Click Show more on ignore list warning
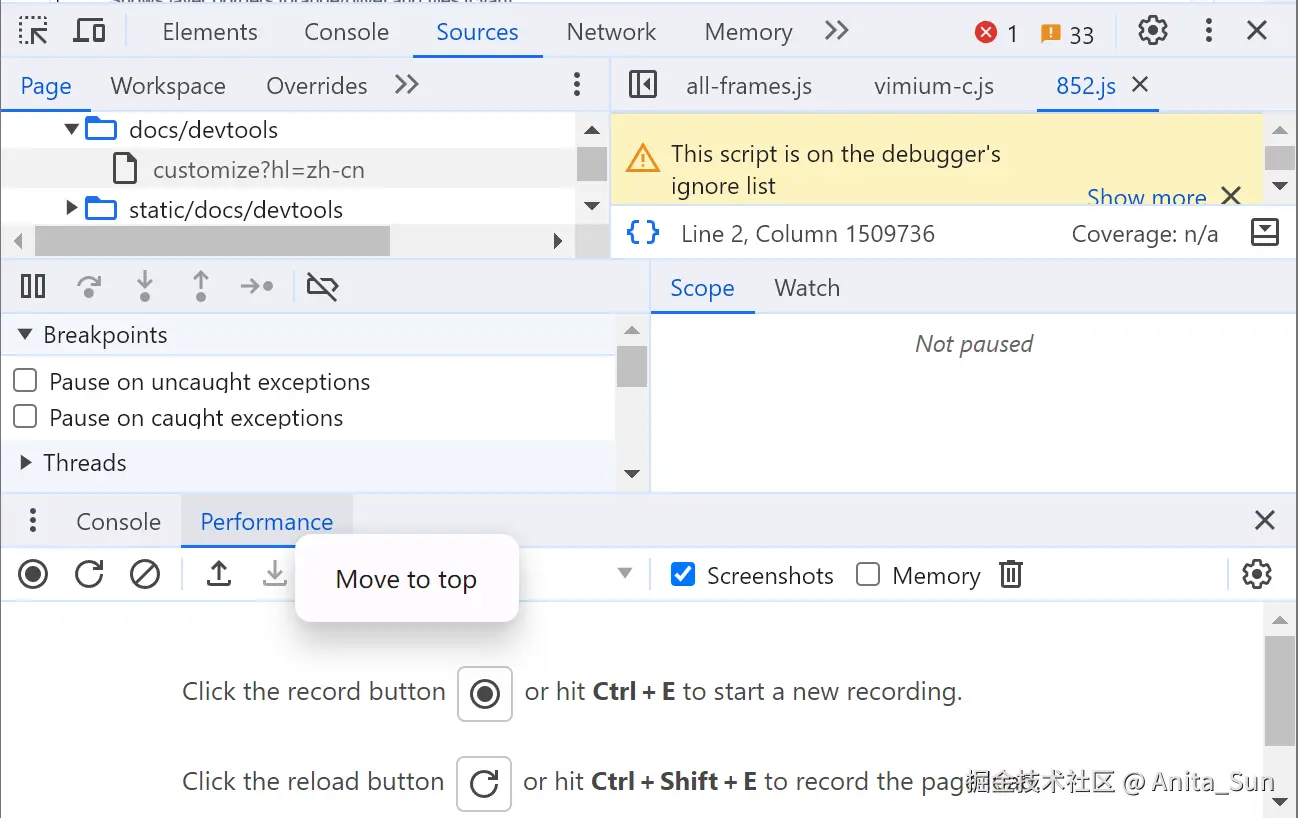The height and width of the screenshot is (818, 1298). pyautogui.click(x=1146, y=197)
